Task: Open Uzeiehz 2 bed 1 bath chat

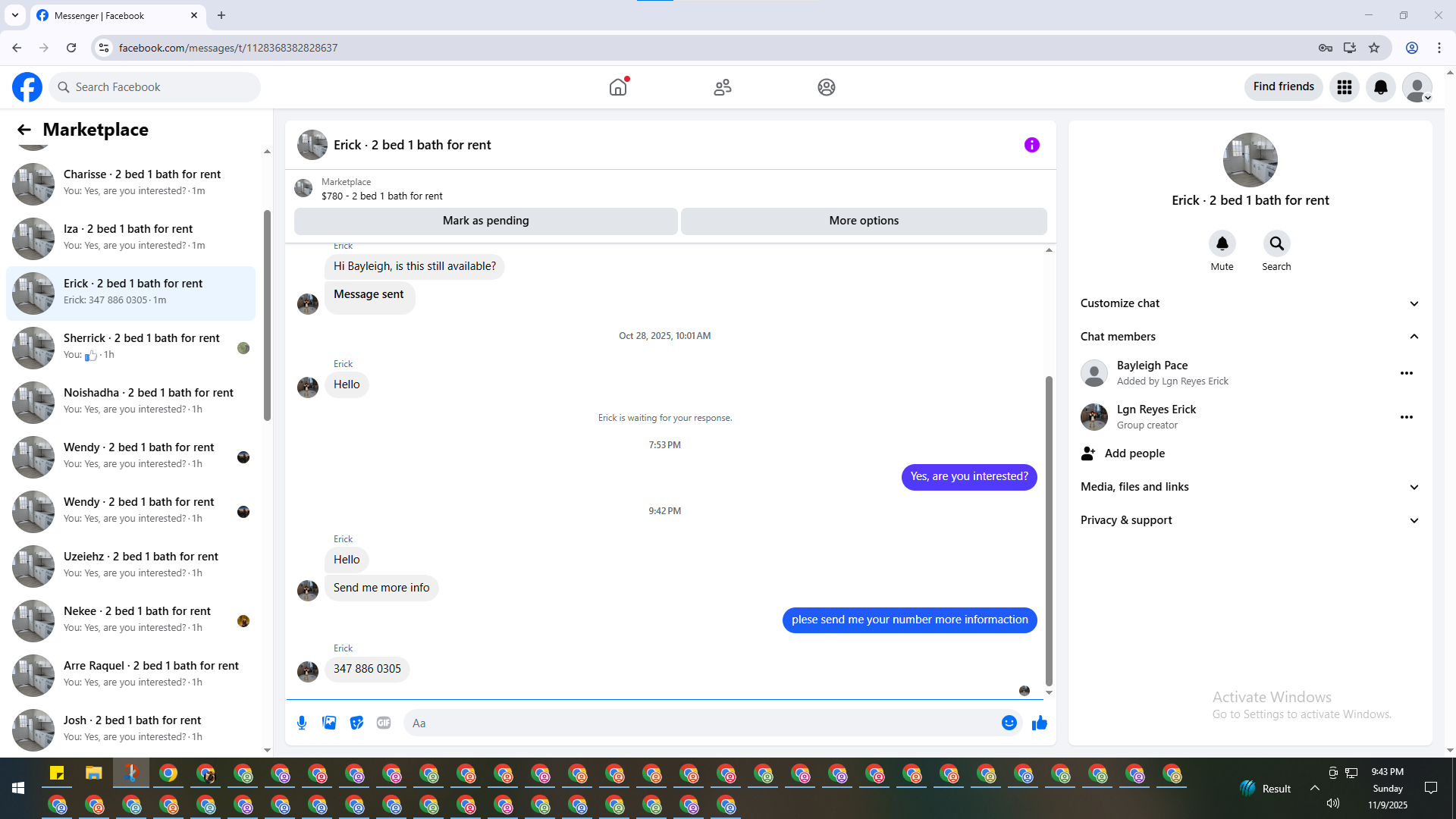Action: click(x=130, y=566)
